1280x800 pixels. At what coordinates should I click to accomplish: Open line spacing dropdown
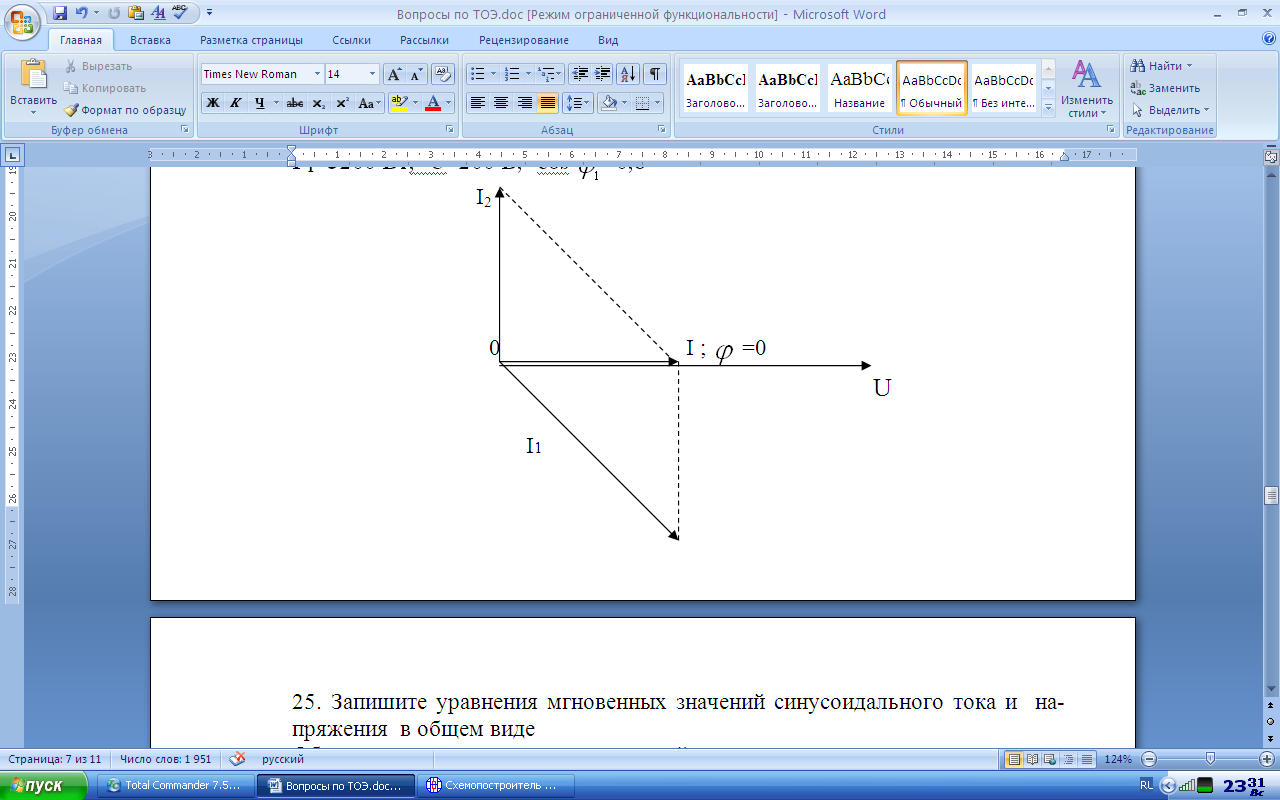click(x=578, y=102)
